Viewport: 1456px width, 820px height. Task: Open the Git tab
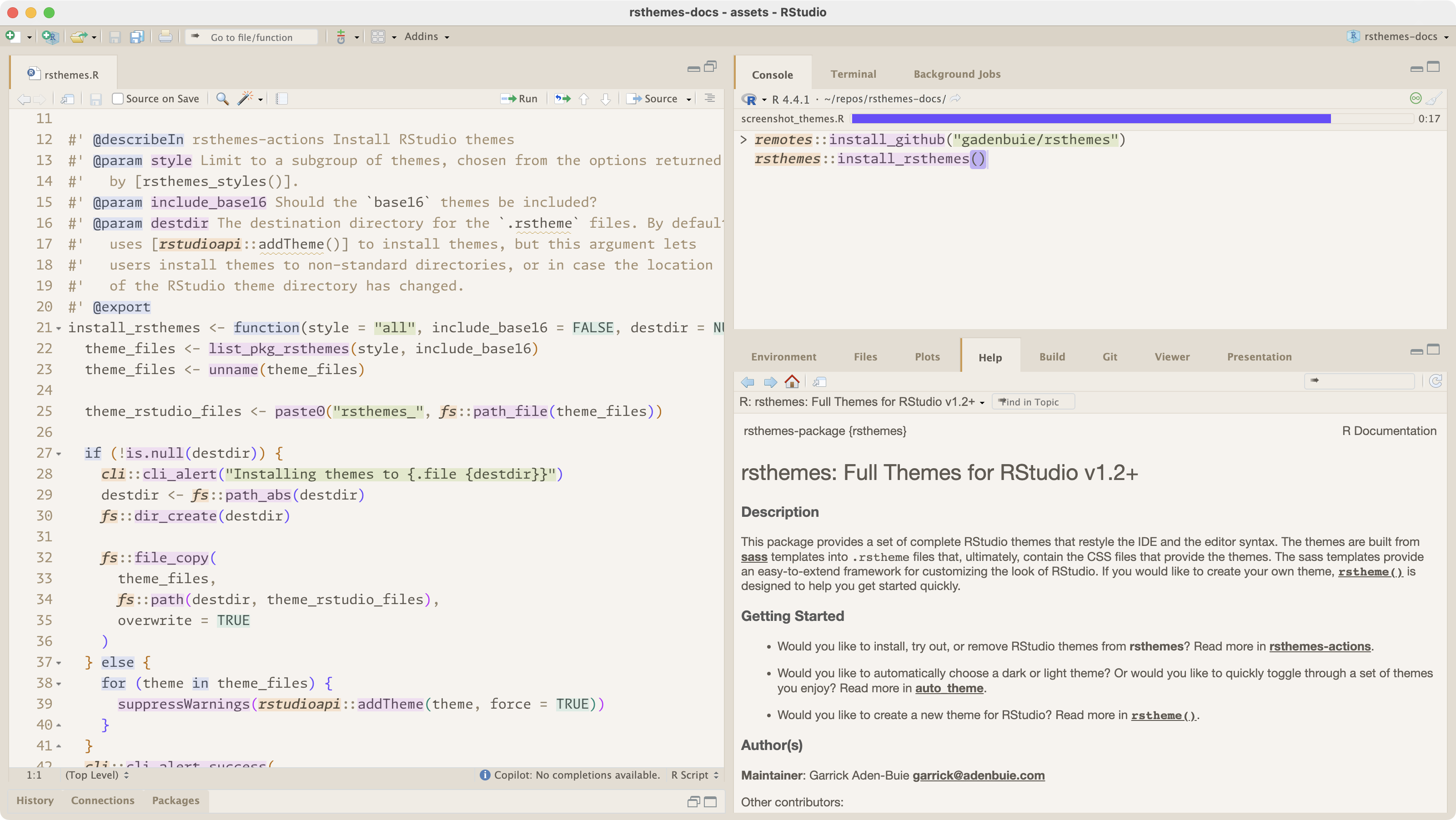tap(1110, 357)
